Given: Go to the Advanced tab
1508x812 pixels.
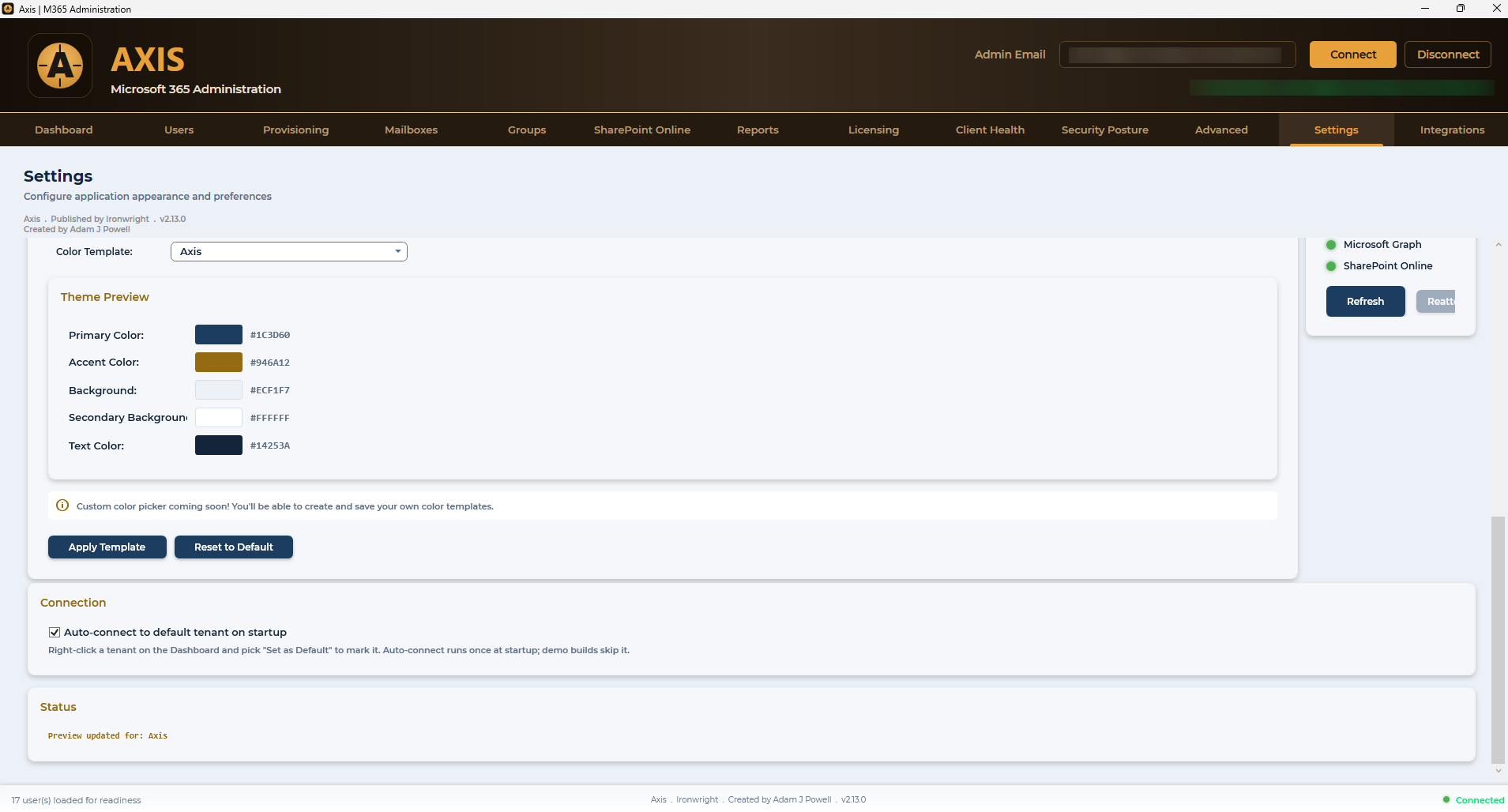Looking at the screenshot, I should (x=1221, y=130).
